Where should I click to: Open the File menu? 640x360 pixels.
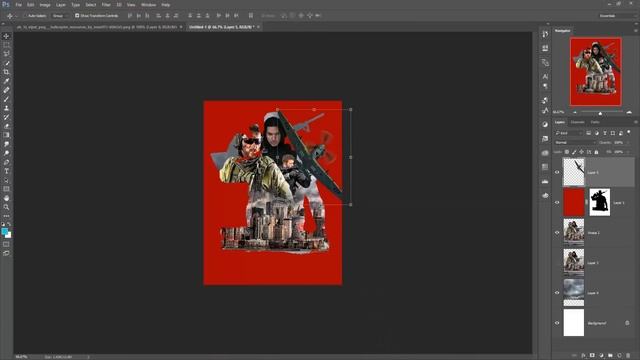pos(18,5)
